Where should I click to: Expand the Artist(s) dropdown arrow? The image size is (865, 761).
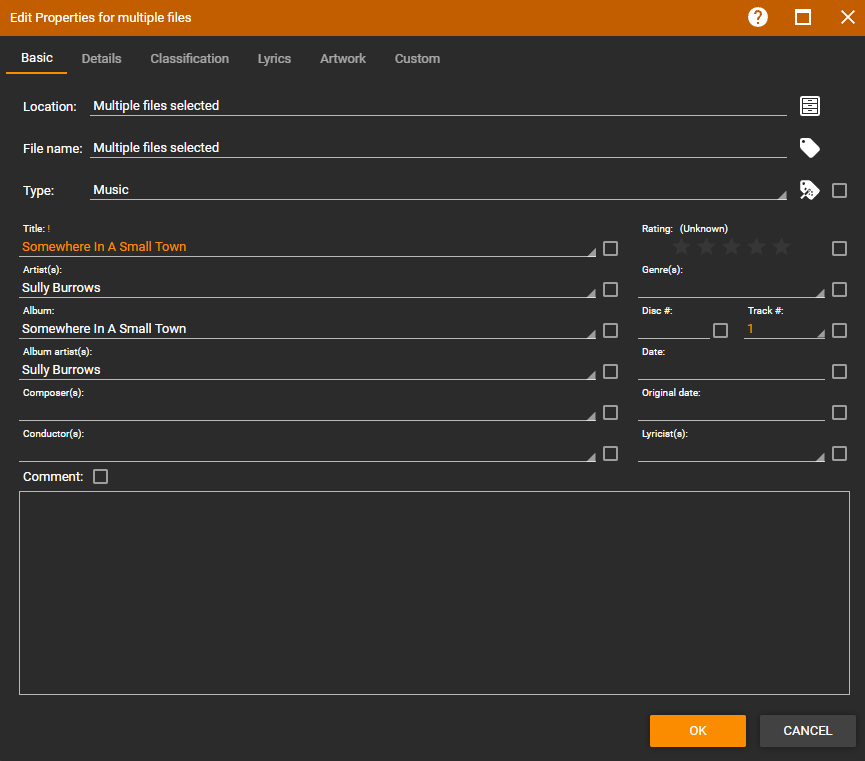tap(591, 292)
